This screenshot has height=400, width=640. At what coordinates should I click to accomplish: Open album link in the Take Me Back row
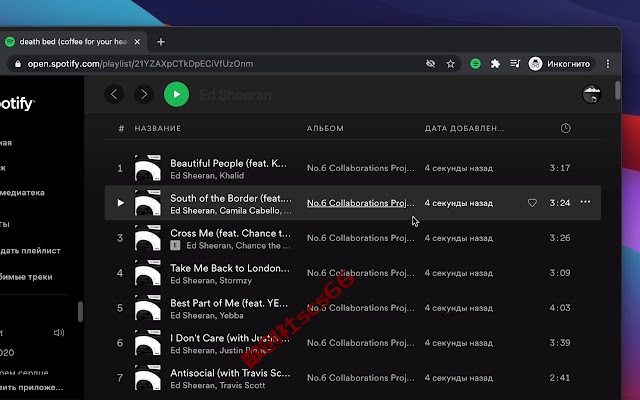[360, 273]
